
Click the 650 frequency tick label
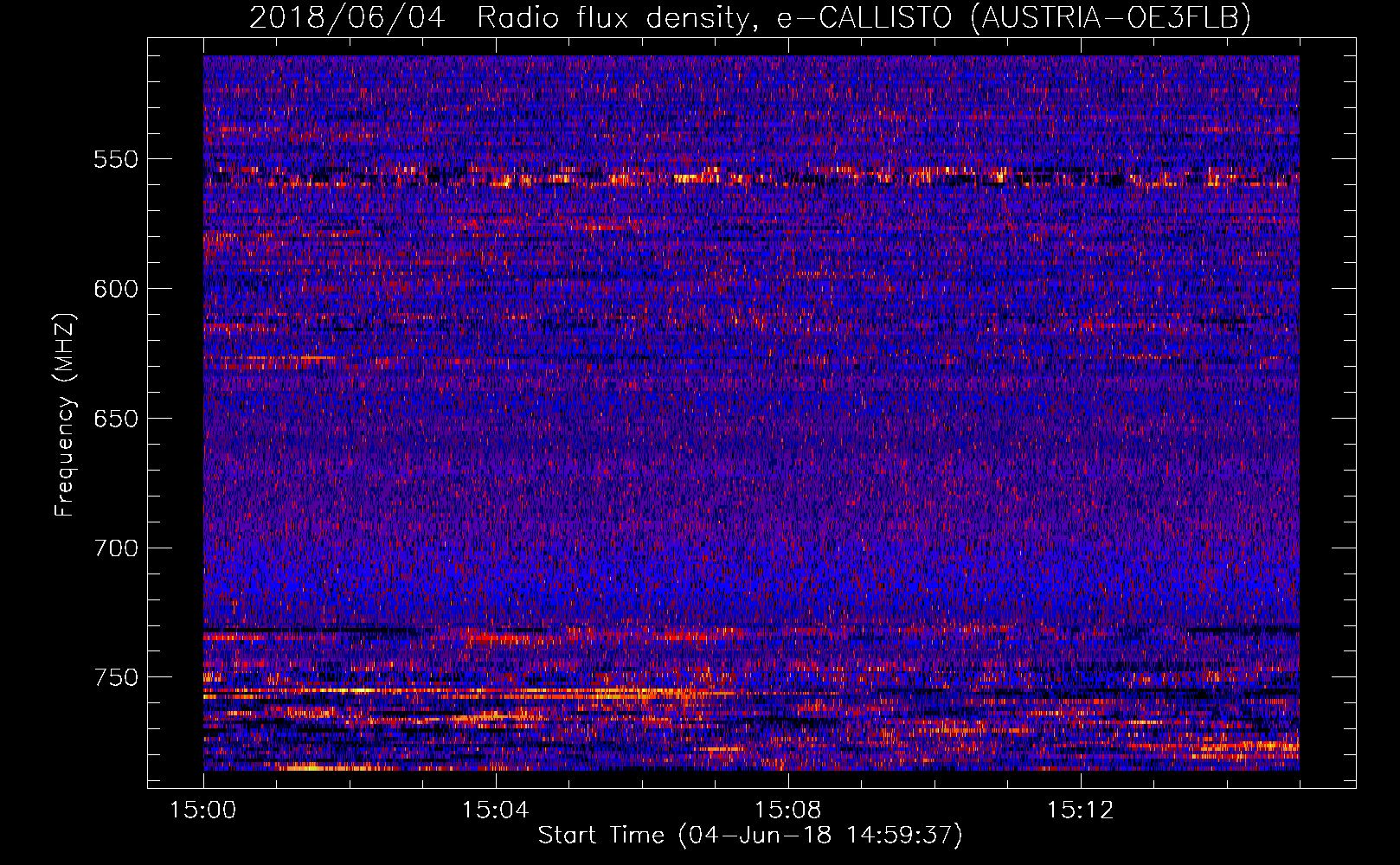[x=115, y=419]
